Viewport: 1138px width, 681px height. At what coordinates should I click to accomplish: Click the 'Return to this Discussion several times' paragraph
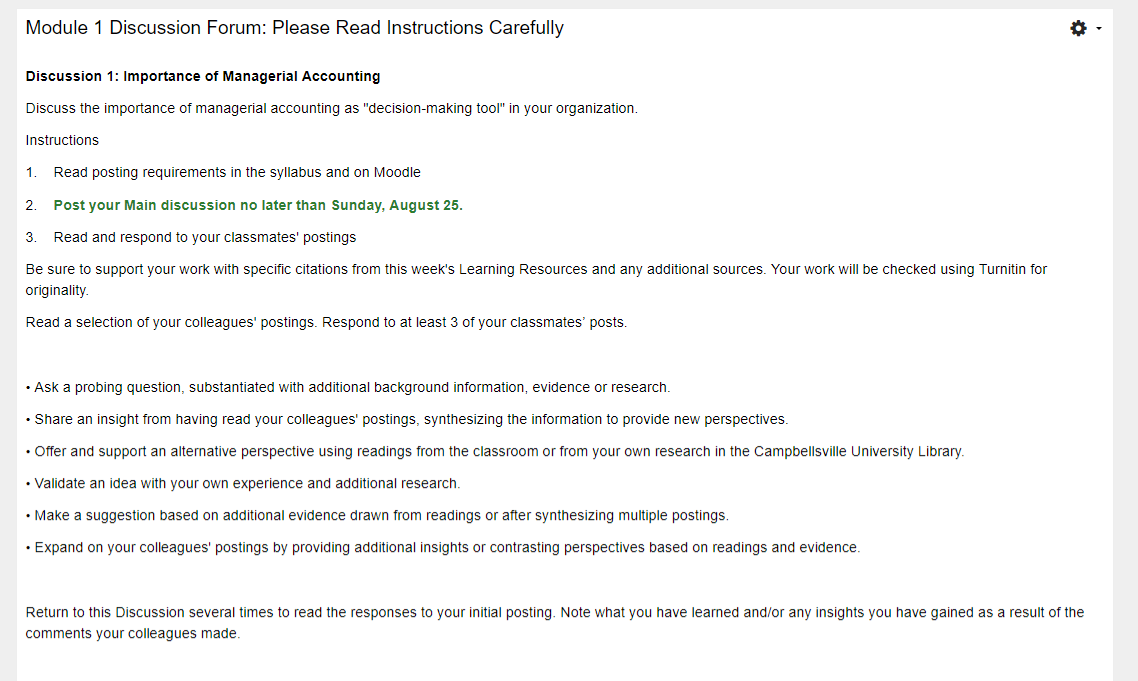click(x=554, y=623)
